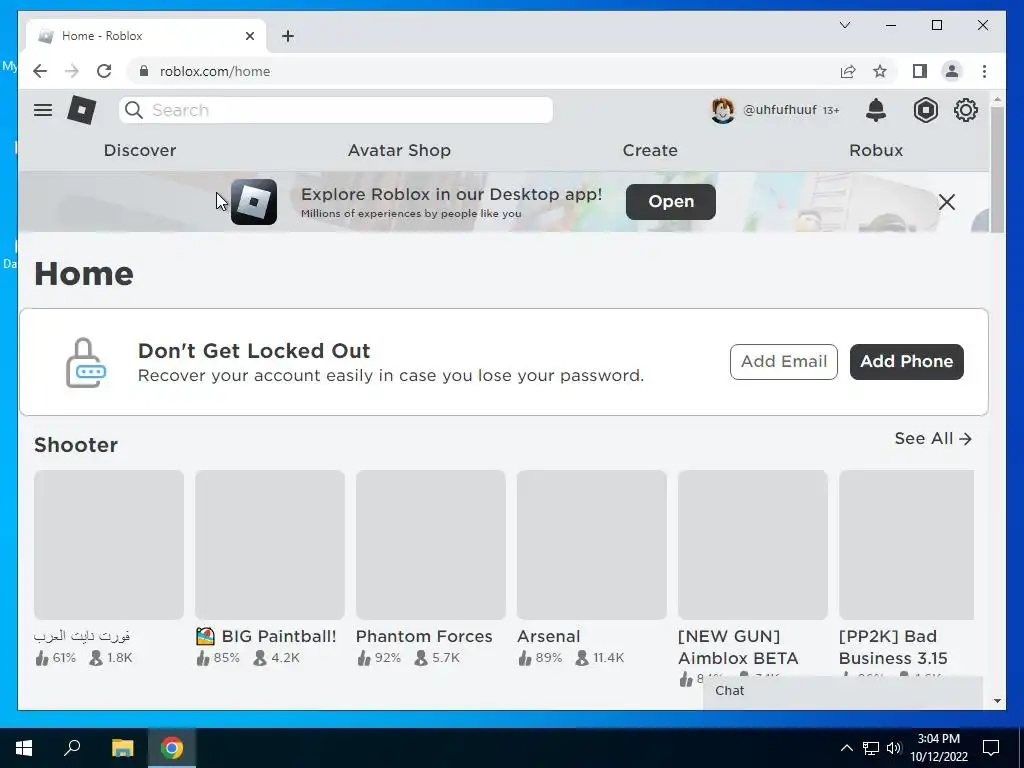
Task: Bookmark this page with the star icon
Action: coord(880,71)
